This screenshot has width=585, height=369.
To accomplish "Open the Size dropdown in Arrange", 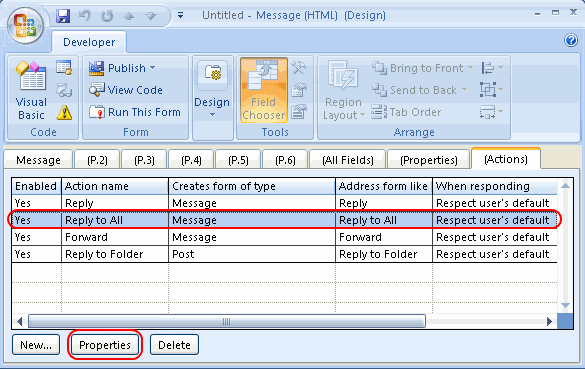I will [492, 112].
